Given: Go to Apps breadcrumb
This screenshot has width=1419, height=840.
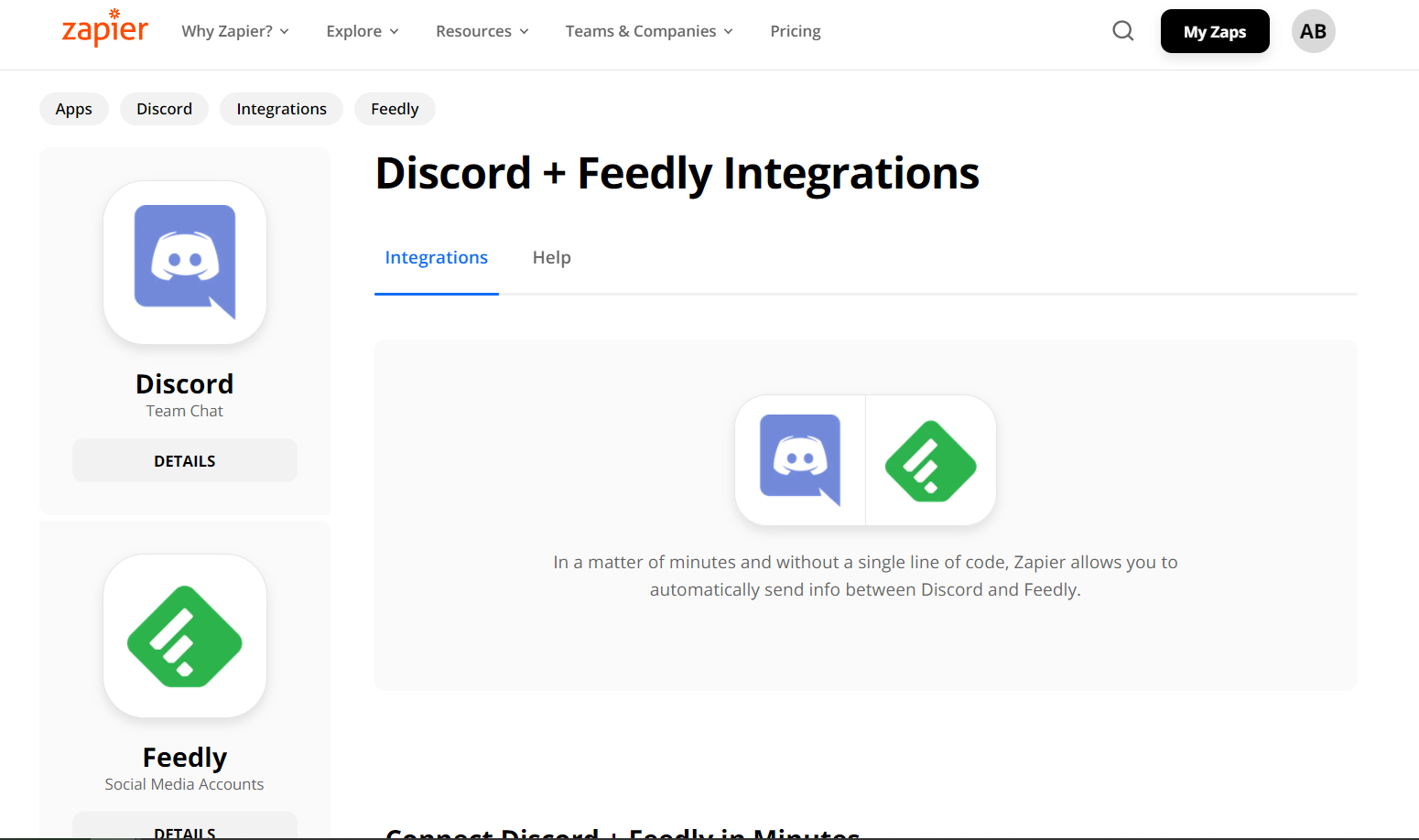Looking at the screenshot, I should 74,109.
